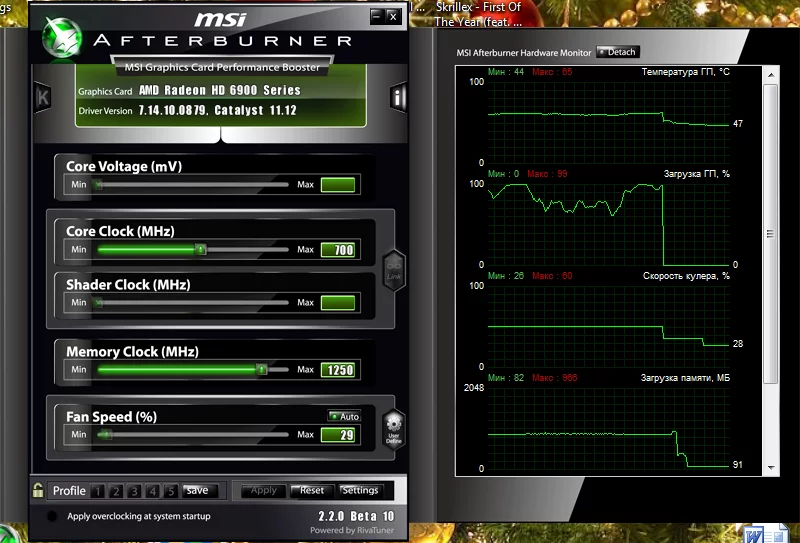Click the monitor scrollbar down arrow
Screen dimensions: 800x543
pos(771,467)
